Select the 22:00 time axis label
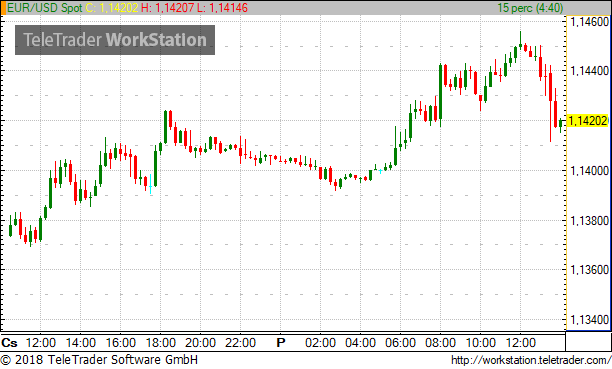Image resolution: width=612 pixels, height=369 pixels. click(x=240, y=343)
